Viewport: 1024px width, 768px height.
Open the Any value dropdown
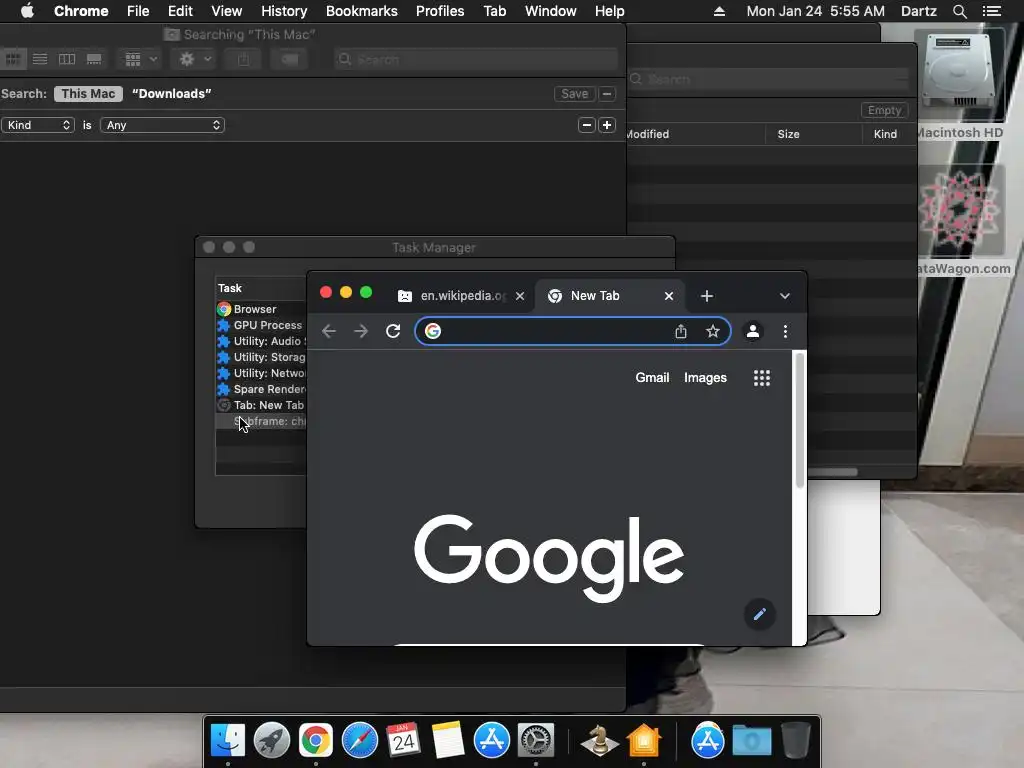tap(162, 125)
